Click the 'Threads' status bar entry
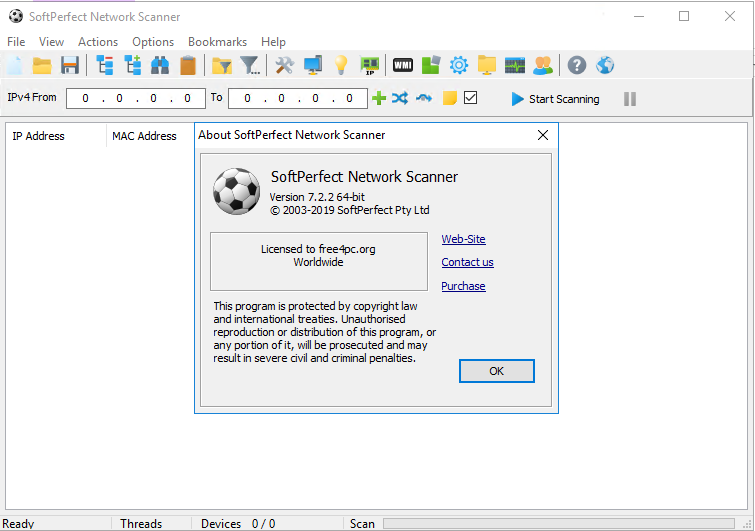The image size is (755, 531). point(141,524)
